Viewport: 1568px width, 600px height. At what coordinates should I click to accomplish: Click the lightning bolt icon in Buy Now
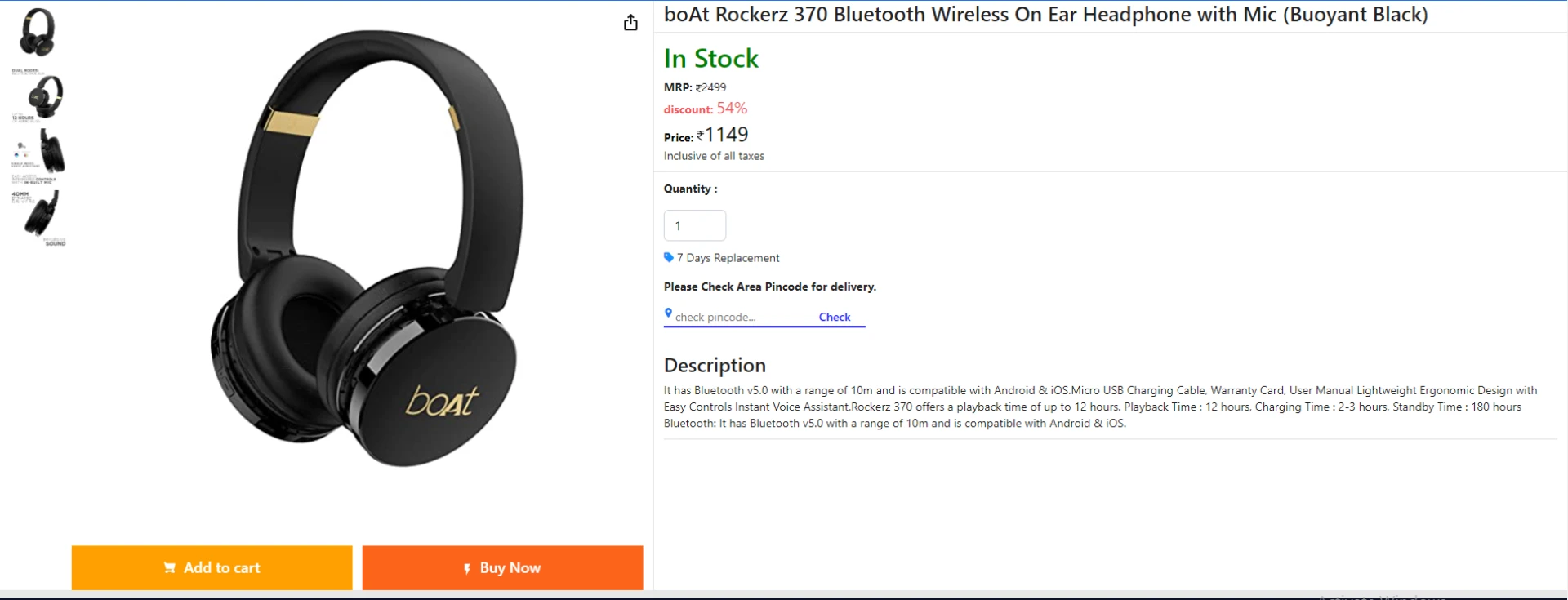[x=467, y=568]
